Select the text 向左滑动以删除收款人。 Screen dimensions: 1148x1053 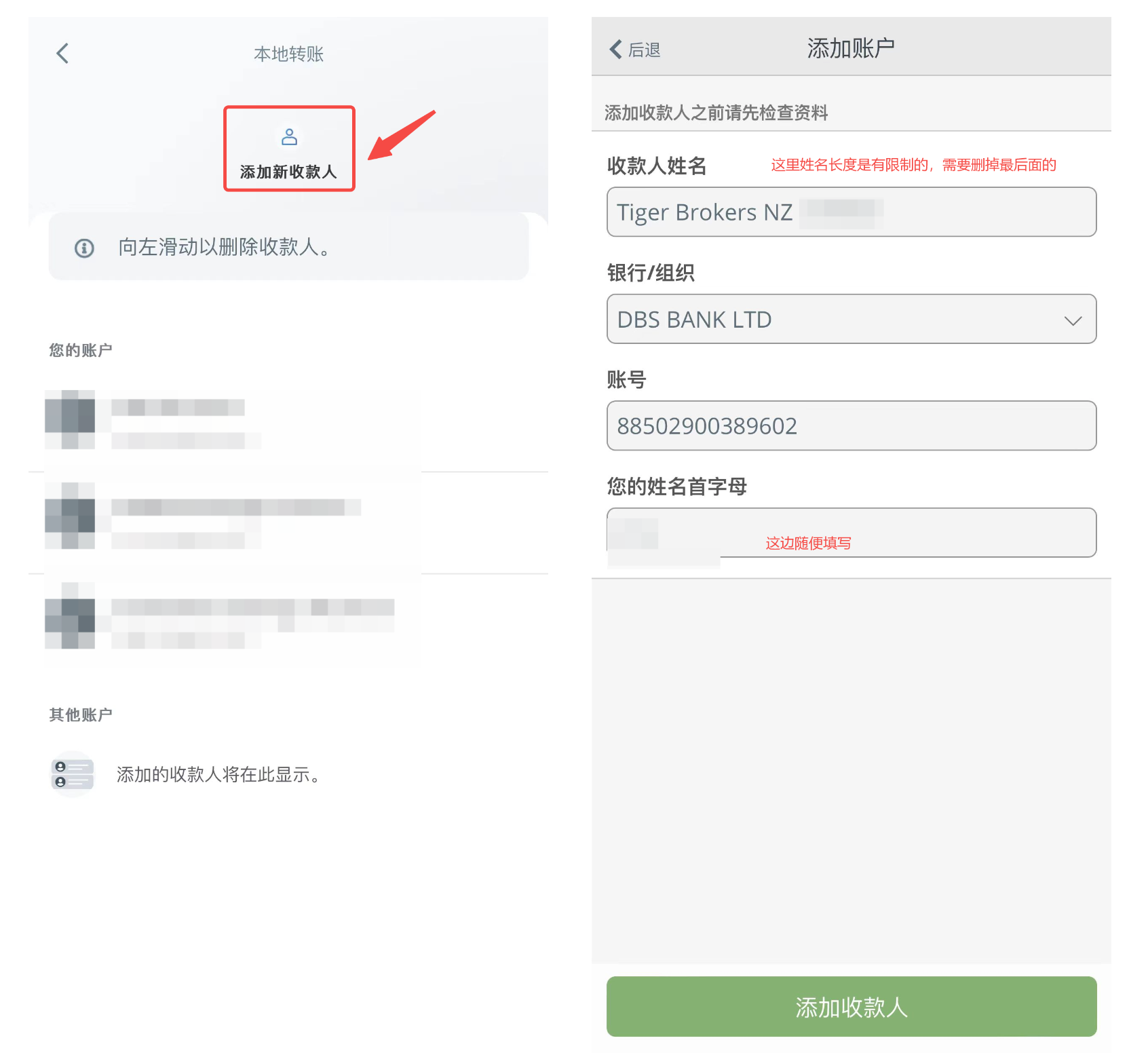(225, 247)
